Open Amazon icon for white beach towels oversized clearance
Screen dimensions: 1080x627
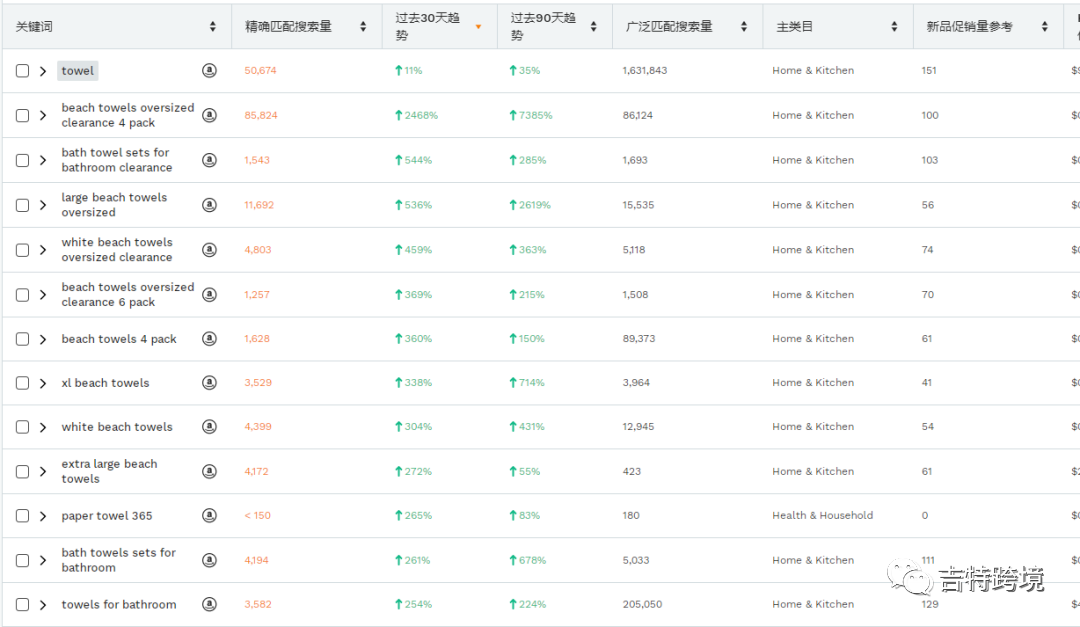pos(209,249)
